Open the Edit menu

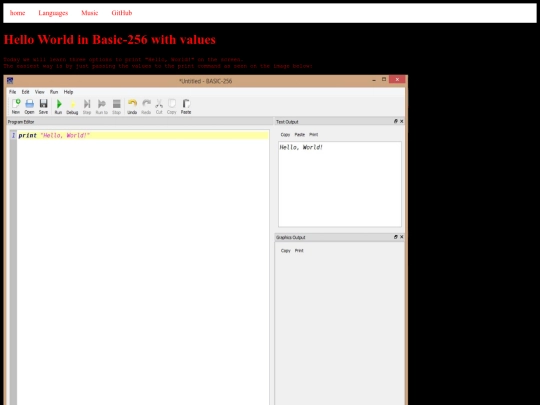[x=25, y=92]
